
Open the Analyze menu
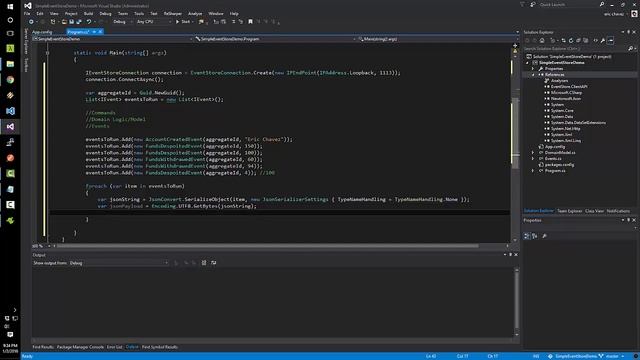point(195,13)
